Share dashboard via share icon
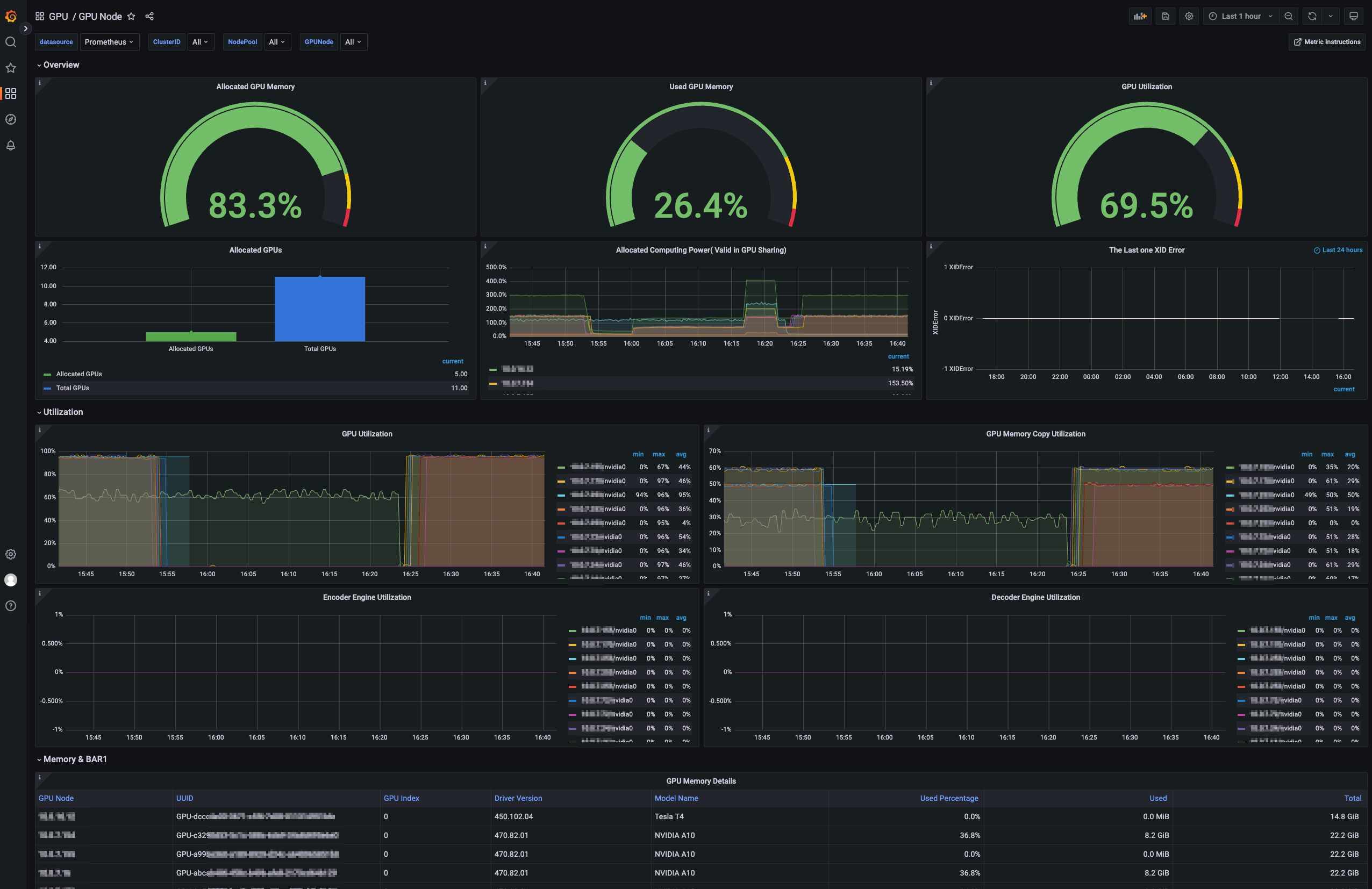Screen dimensions: 1372x889 149,16
